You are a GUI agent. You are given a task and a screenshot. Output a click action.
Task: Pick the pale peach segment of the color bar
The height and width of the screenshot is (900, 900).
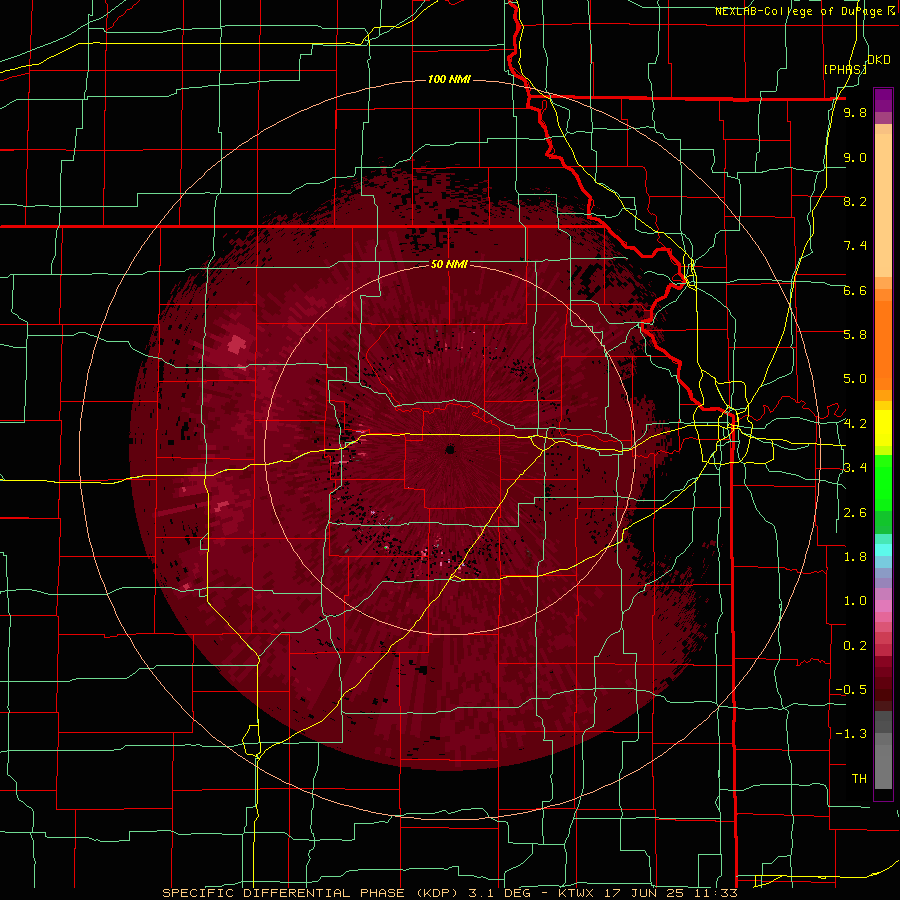point(883,205)
